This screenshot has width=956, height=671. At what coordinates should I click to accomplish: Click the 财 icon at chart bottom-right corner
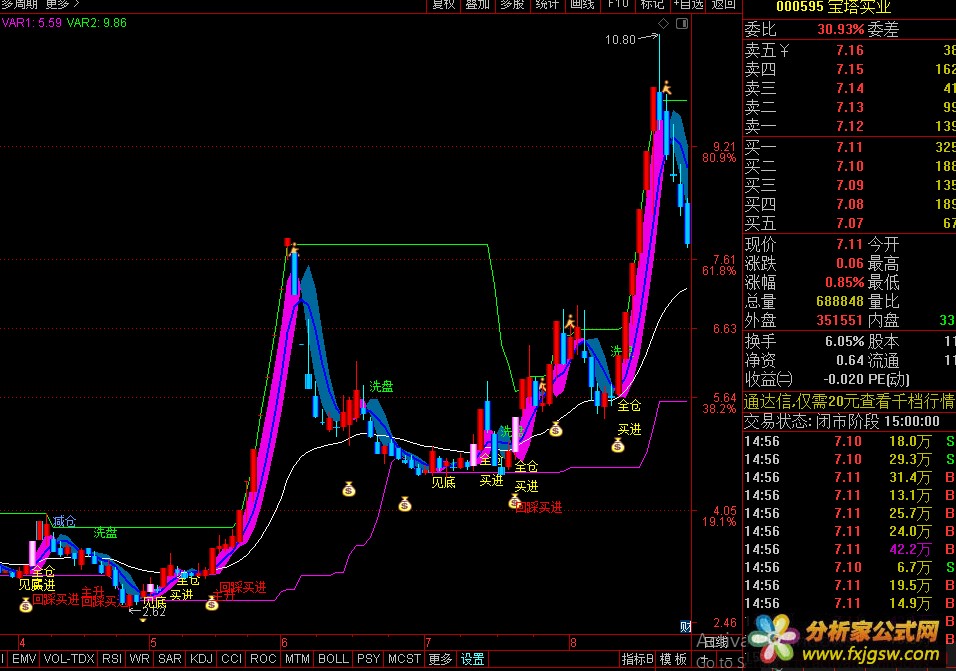[686, 627]
